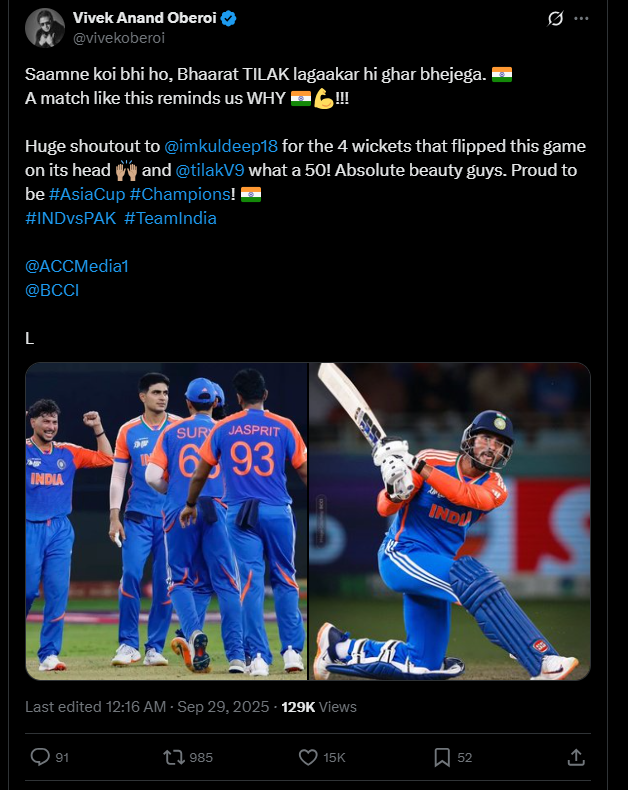
Task: Open @imkuldeep18 mention link
Action: pyautogui.click(x=221, y=146)
